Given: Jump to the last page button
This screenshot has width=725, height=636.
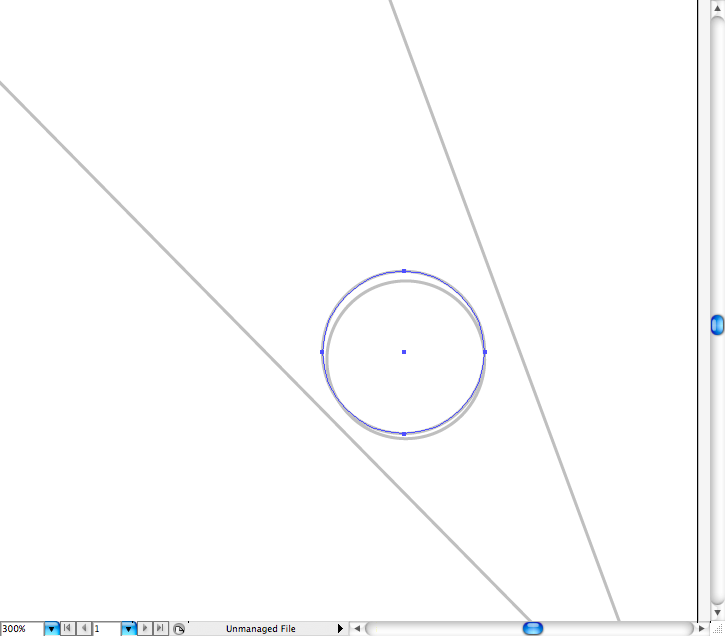Looking at the screenshot, I should pyautogui.click(x=161, y=629).
